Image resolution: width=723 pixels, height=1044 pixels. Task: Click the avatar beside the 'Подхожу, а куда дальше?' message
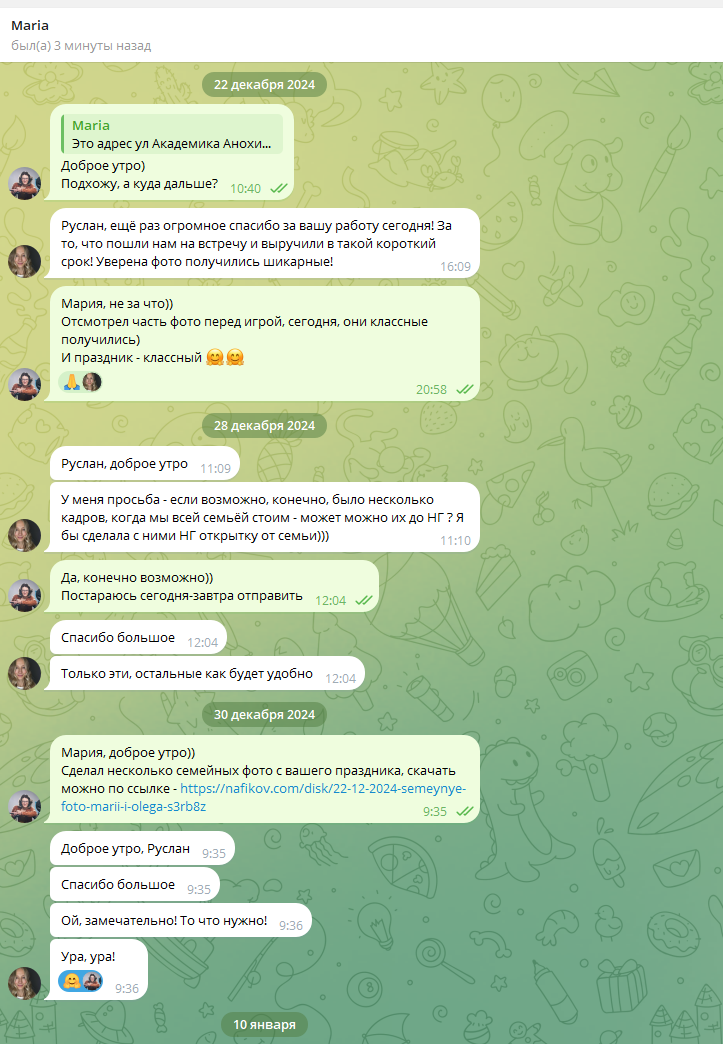click(25, 184)
